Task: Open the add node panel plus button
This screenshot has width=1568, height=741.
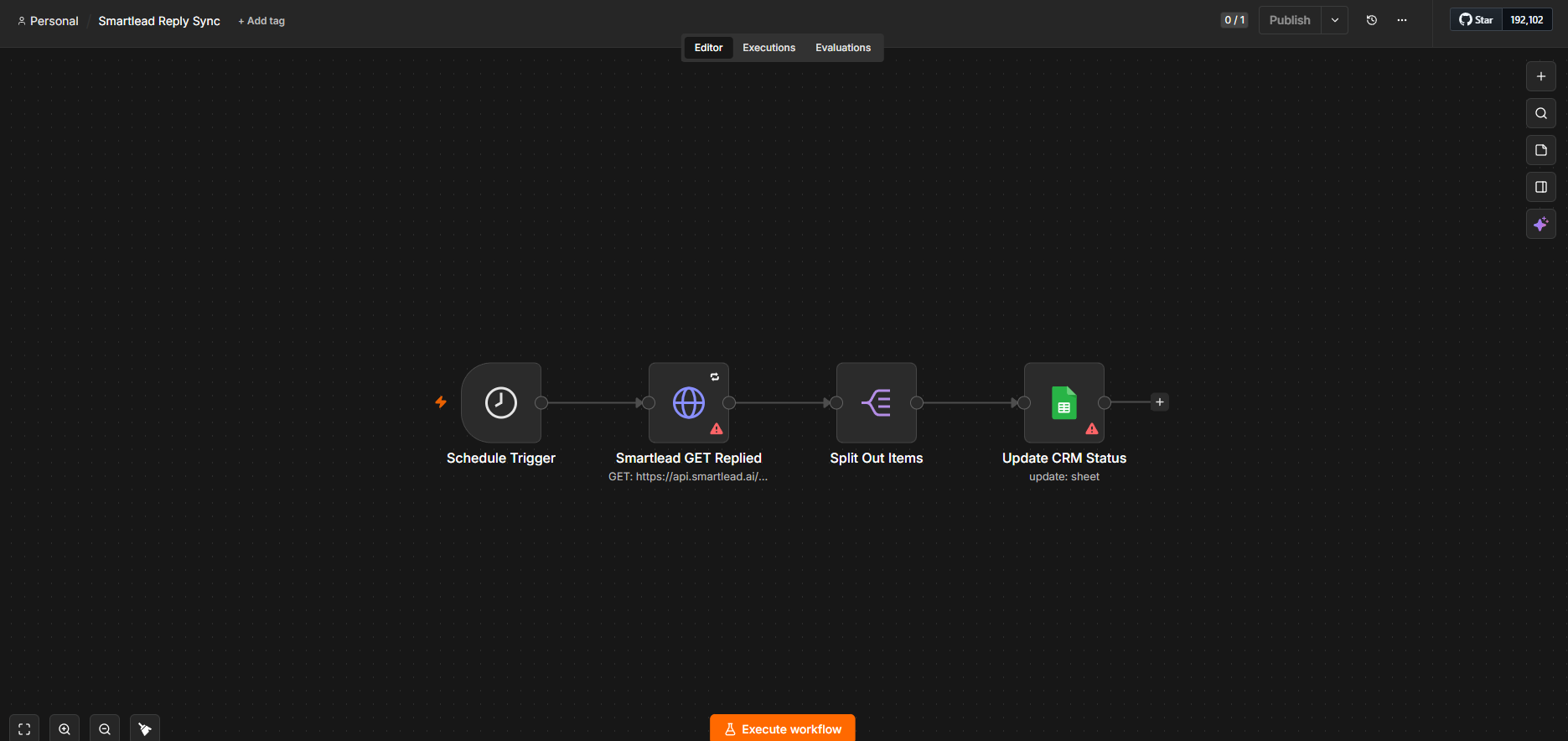Action: tap(1541, 76)
